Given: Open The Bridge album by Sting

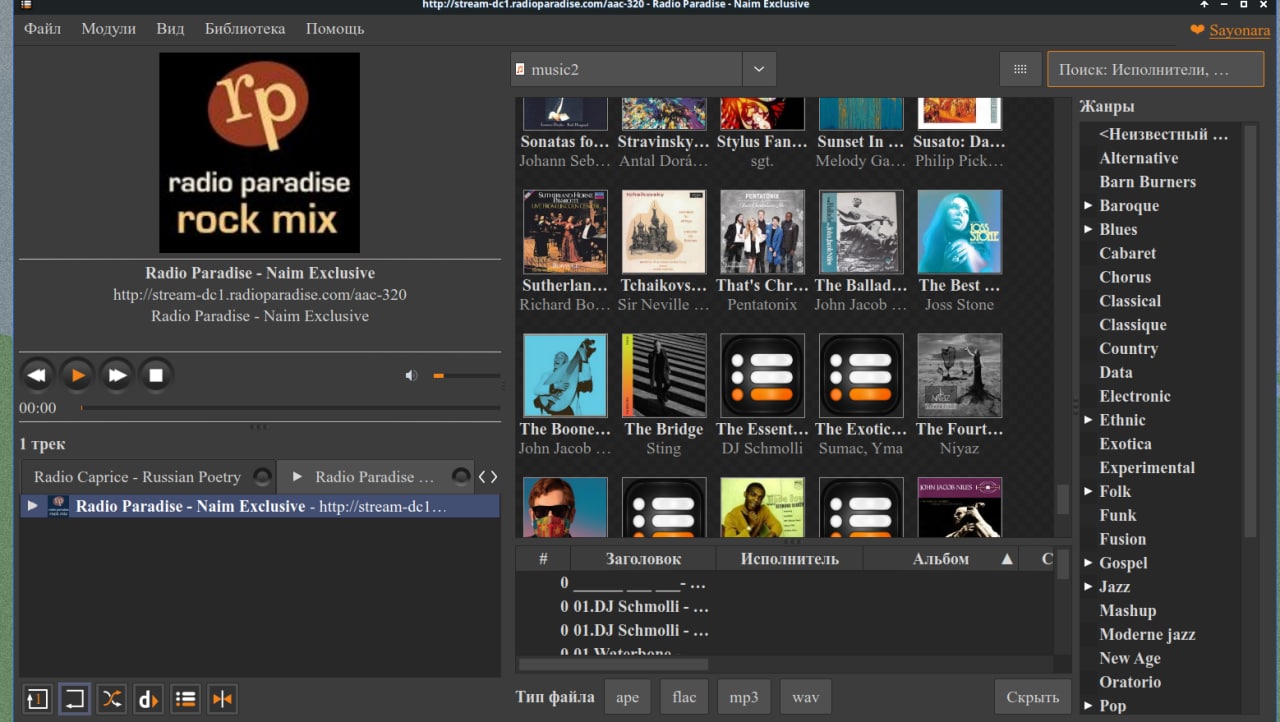Looking at the screenshot, I should click(664, 376).
